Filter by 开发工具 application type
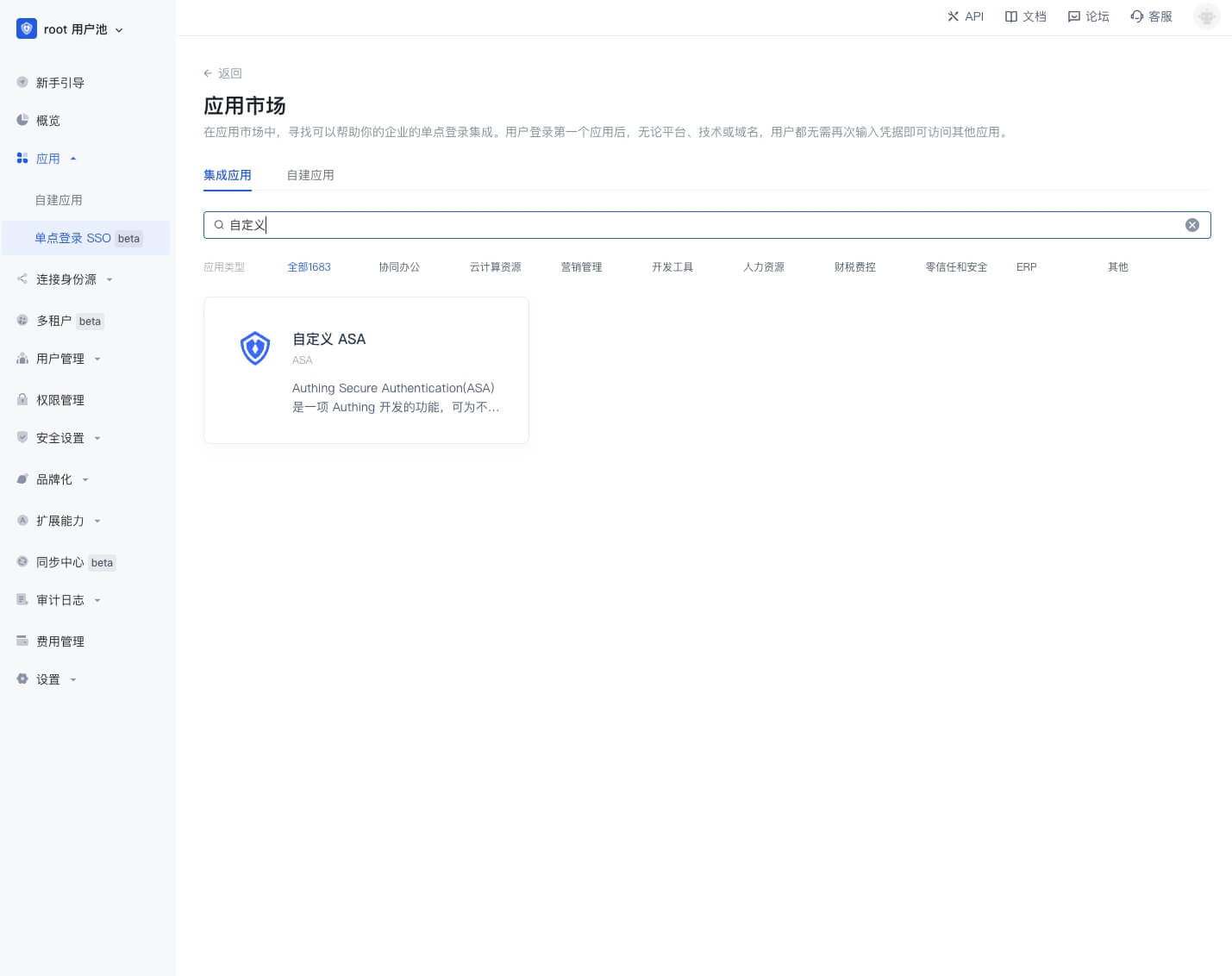 (672, 267)
